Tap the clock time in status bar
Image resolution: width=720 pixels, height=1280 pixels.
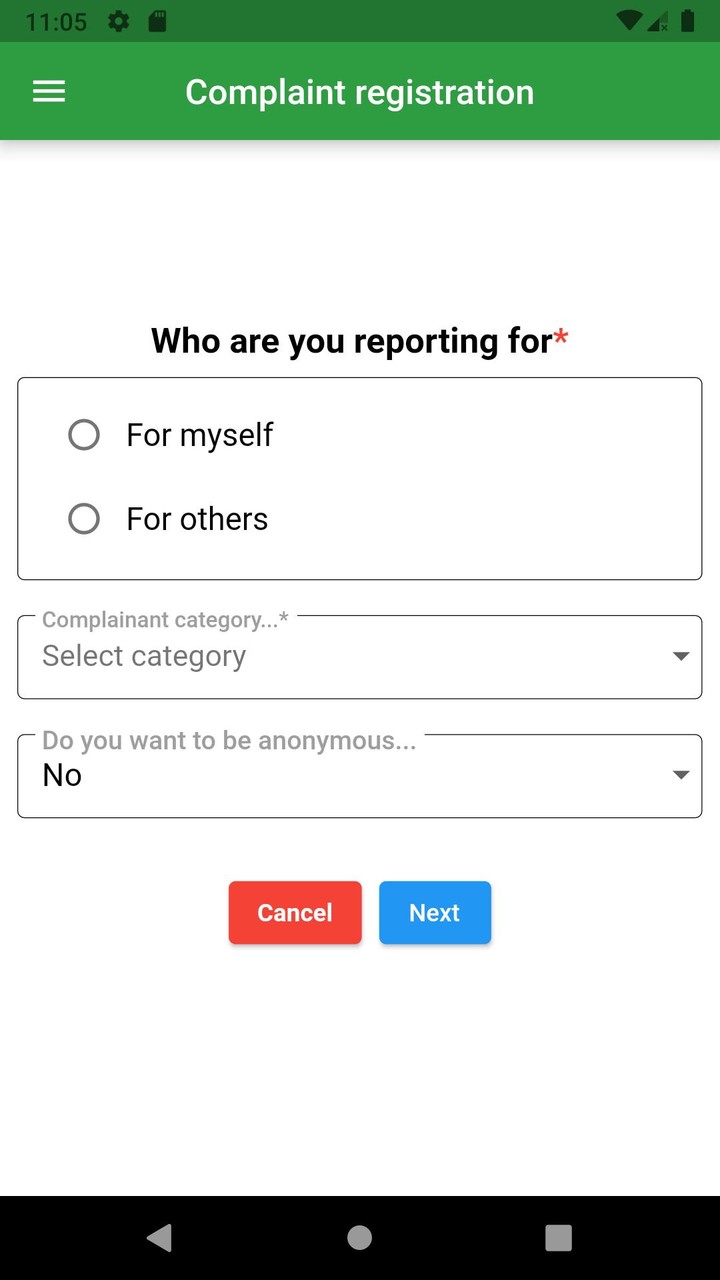coord(56,21)
